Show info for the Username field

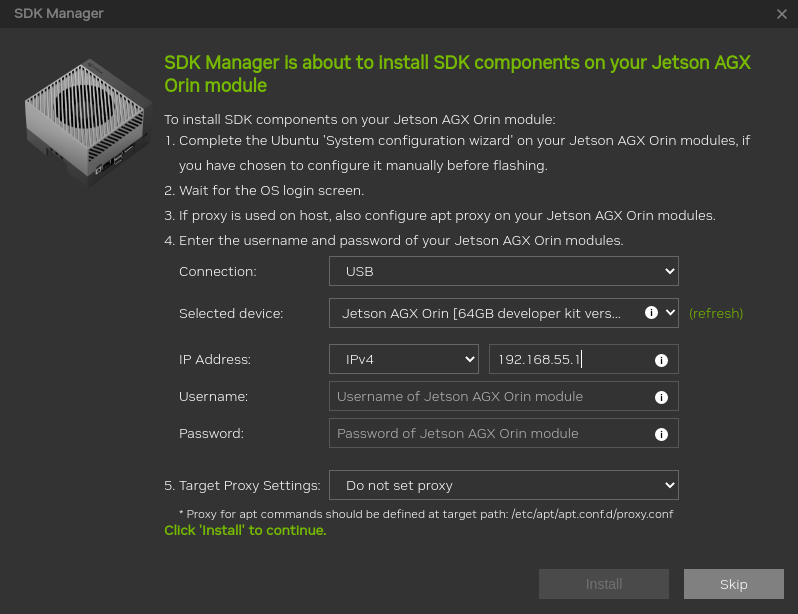click(661, 397)
